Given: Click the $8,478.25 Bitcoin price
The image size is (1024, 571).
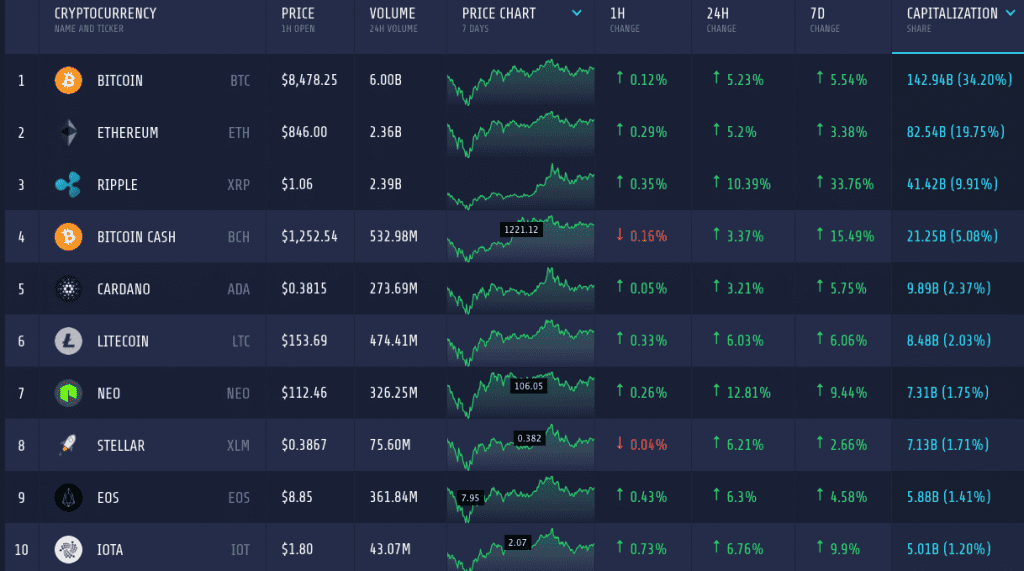Looking at the screenshot, I should point(309,80).
